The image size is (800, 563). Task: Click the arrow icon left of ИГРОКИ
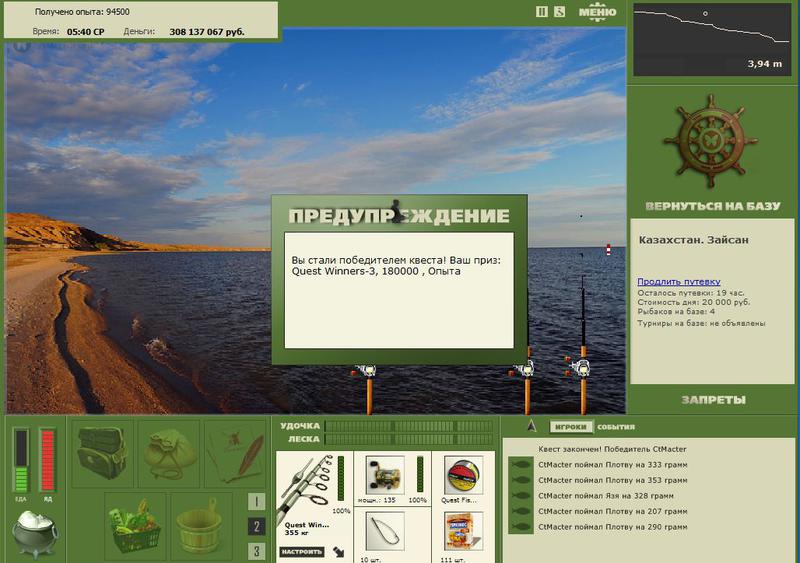tap(532, 426)
